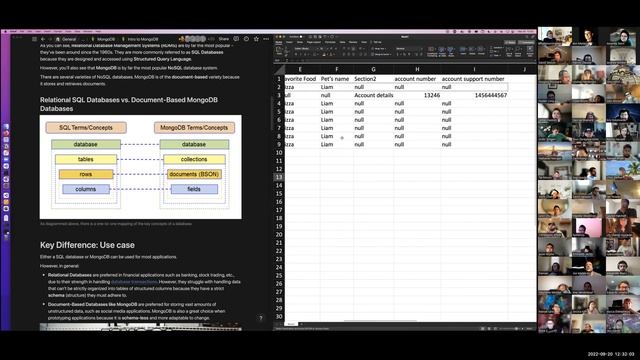Select row 13 header in Excel
The width and height of the screenshot is (640, 360).
(x=279, y=177)
